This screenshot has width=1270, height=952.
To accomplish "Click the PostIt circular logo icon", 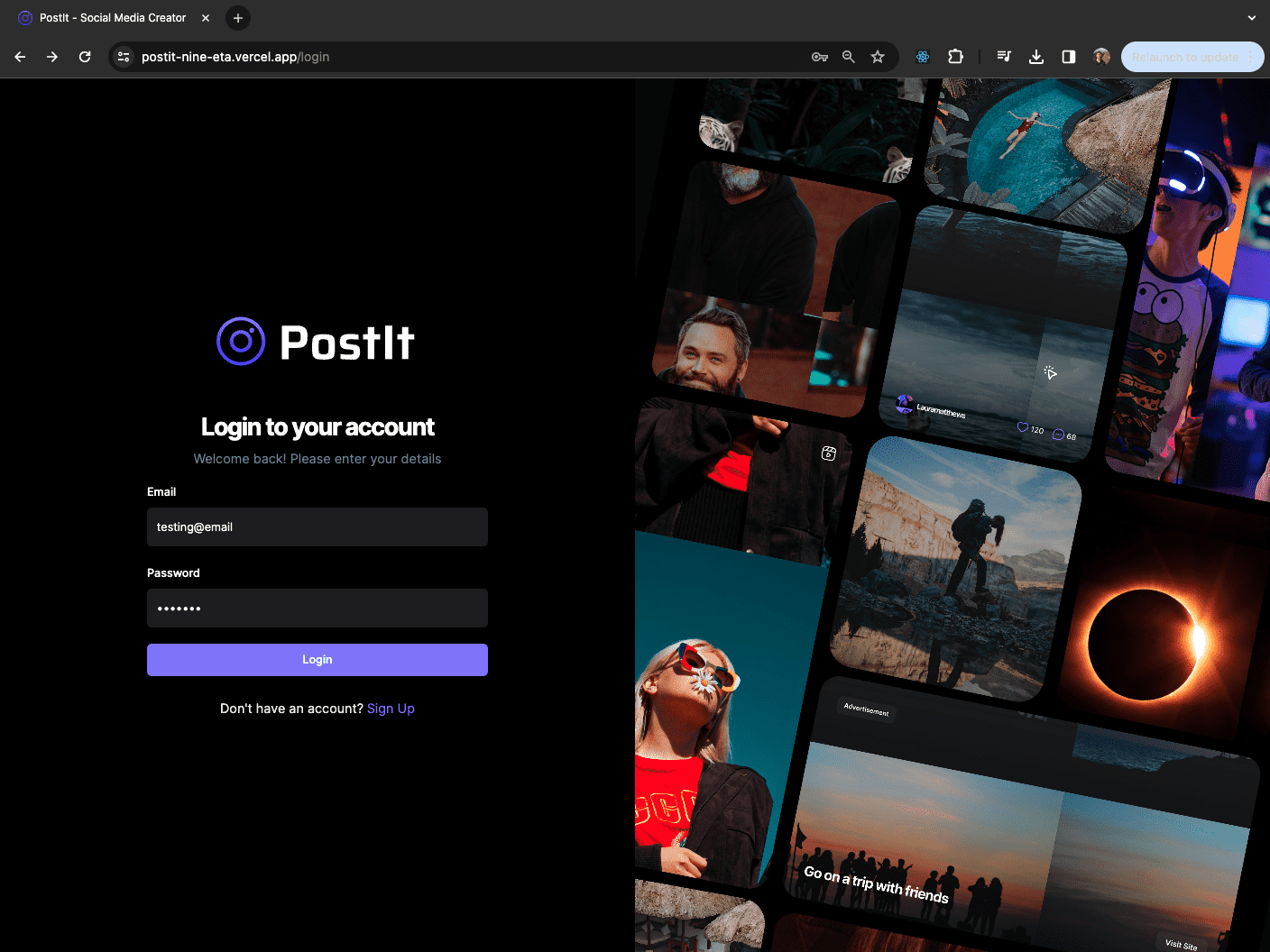I will pos(241,342).
